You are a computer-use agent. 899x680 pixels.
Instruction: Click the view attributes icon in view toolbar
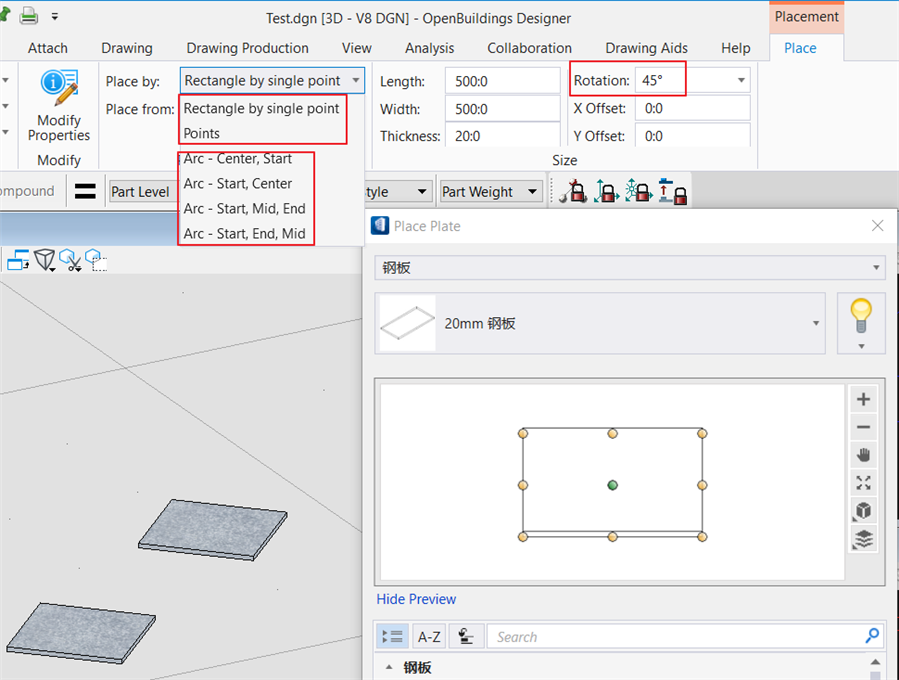click(18, 260)
